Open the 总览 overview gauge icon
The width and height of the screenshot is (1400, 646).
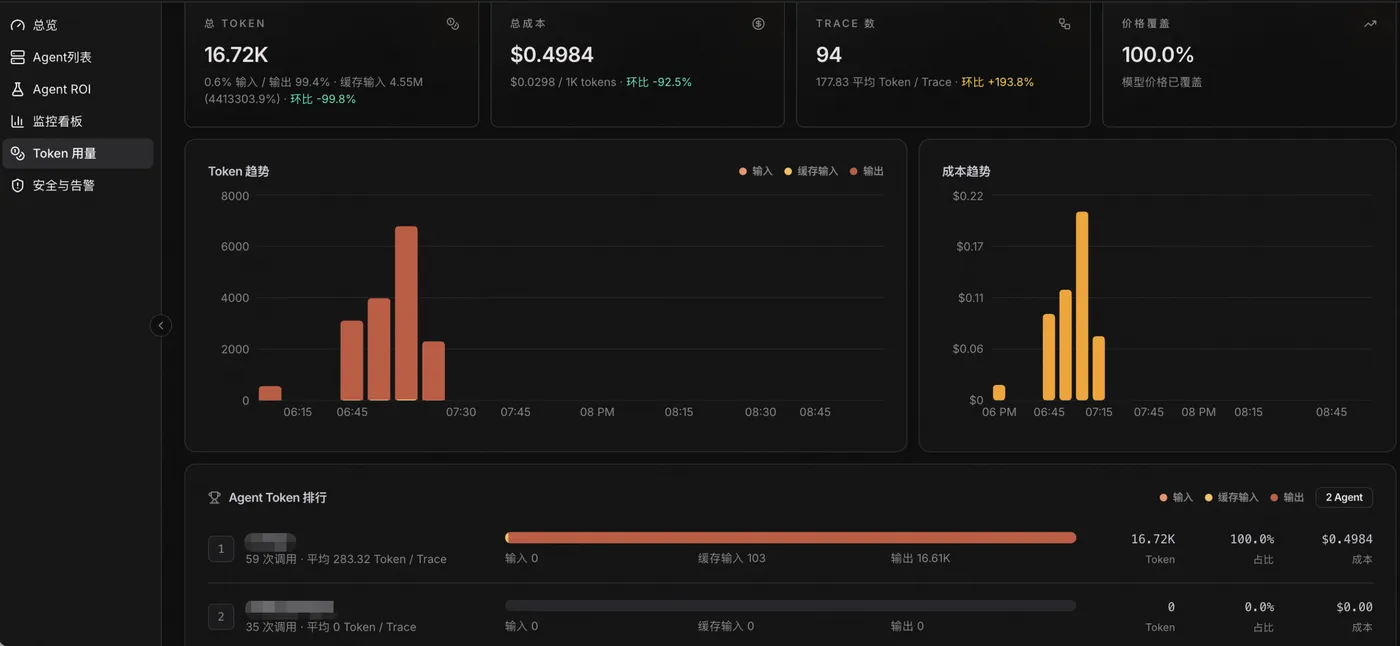(17, 25)
